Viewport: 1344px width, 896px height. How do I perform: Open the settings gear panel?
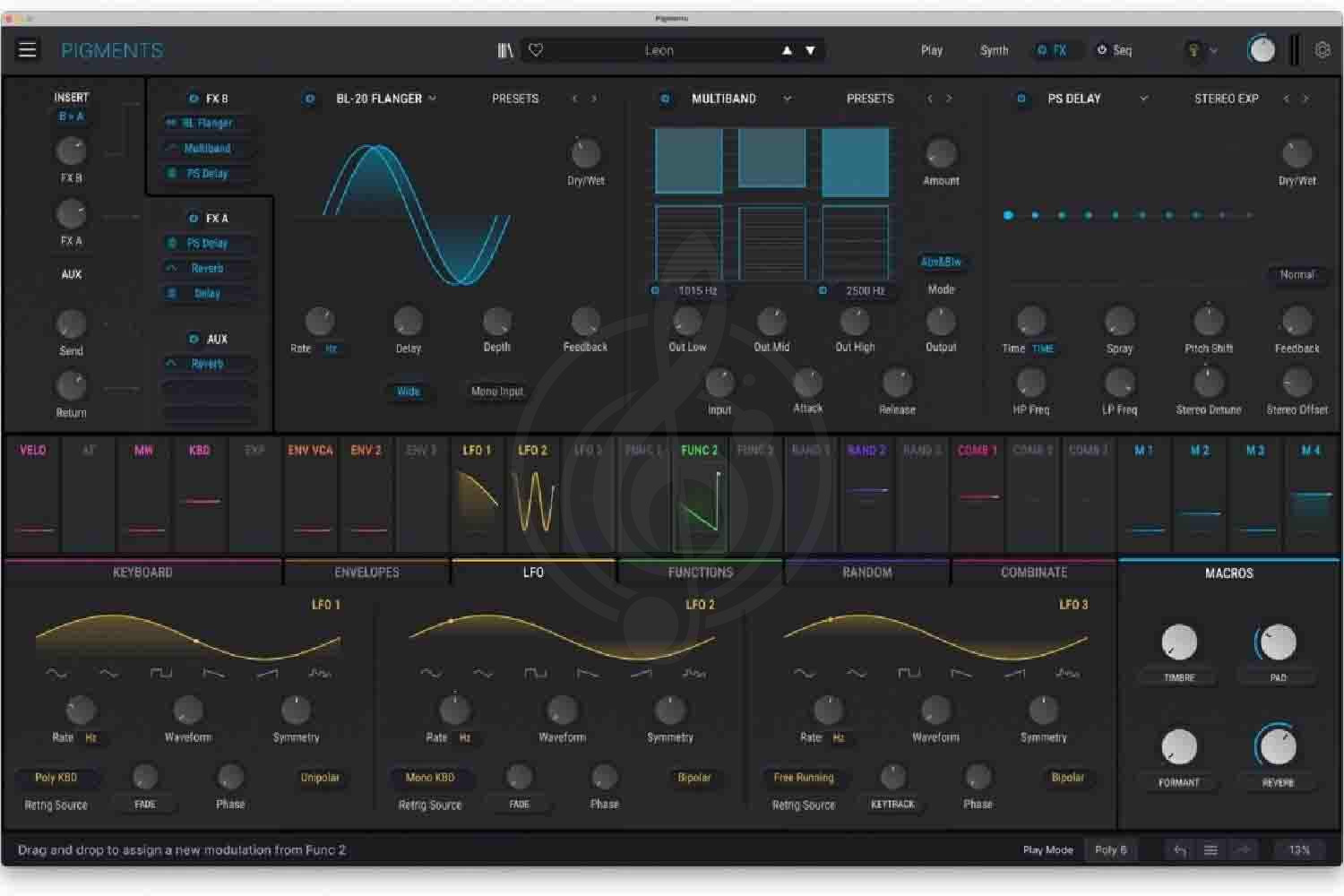pyautogui.click(x=1322, y=50)
